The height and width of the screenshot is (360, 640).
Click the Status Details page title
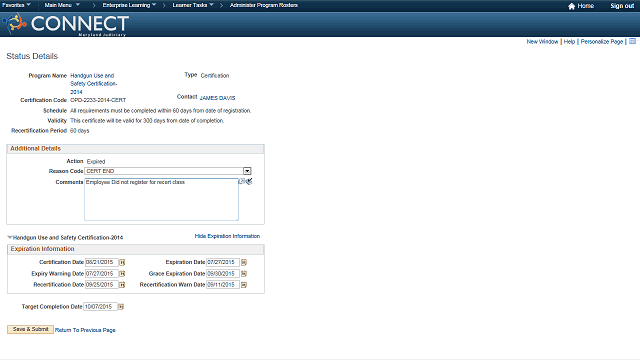tap(32, 56)
